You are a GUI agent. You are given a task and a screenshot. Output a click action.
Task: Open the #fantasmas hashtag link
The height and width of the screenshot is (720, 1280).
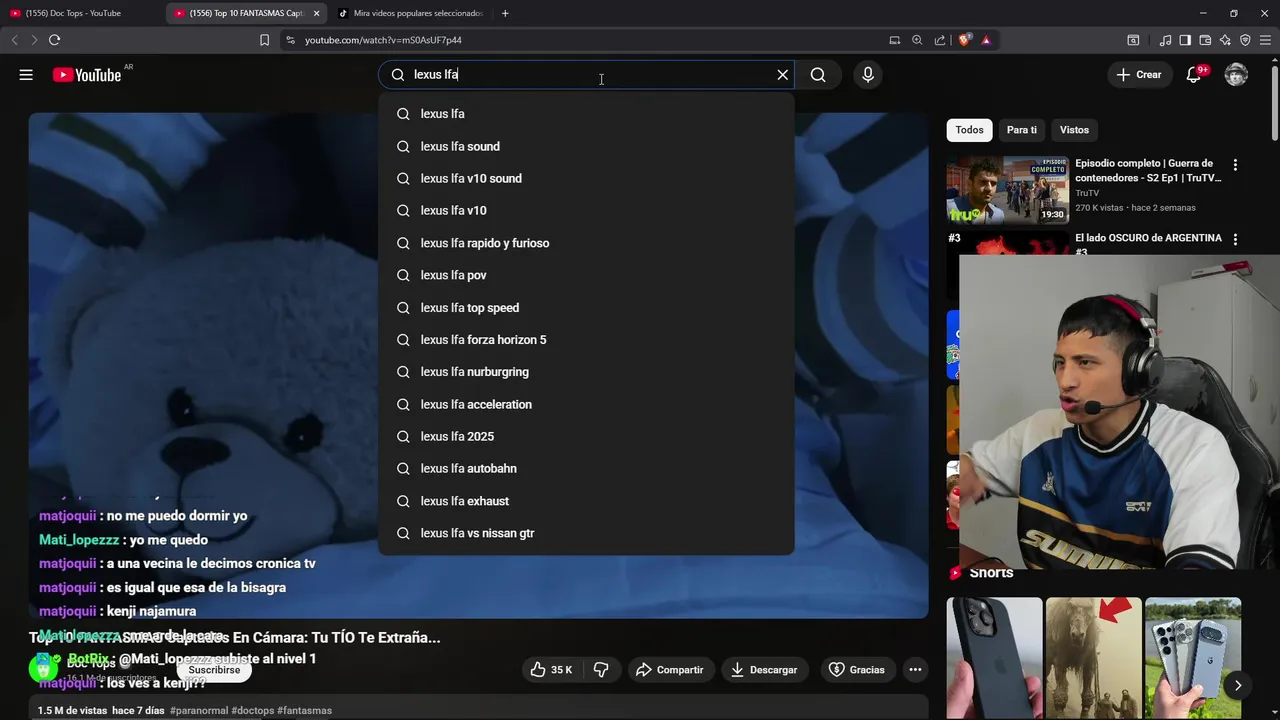click(x=304, y=711)
